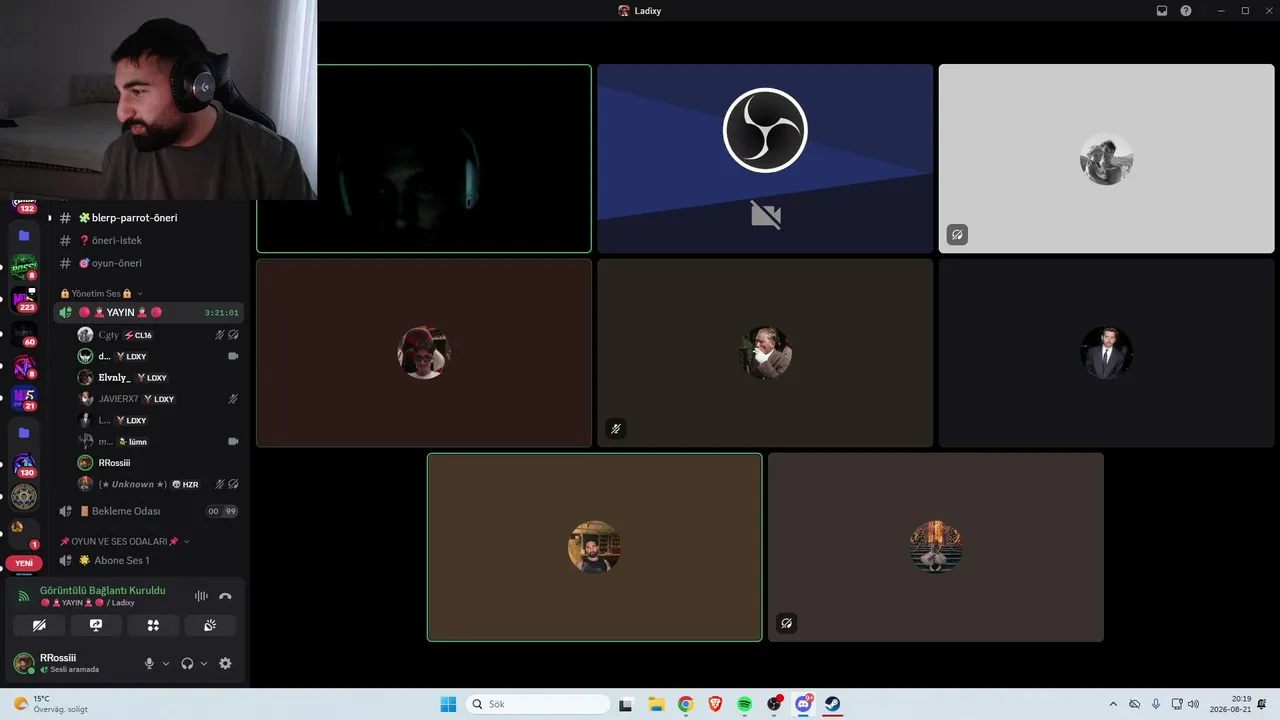Open Discord help icon in title bar

pyautogui.click(x=1186, y=11)
